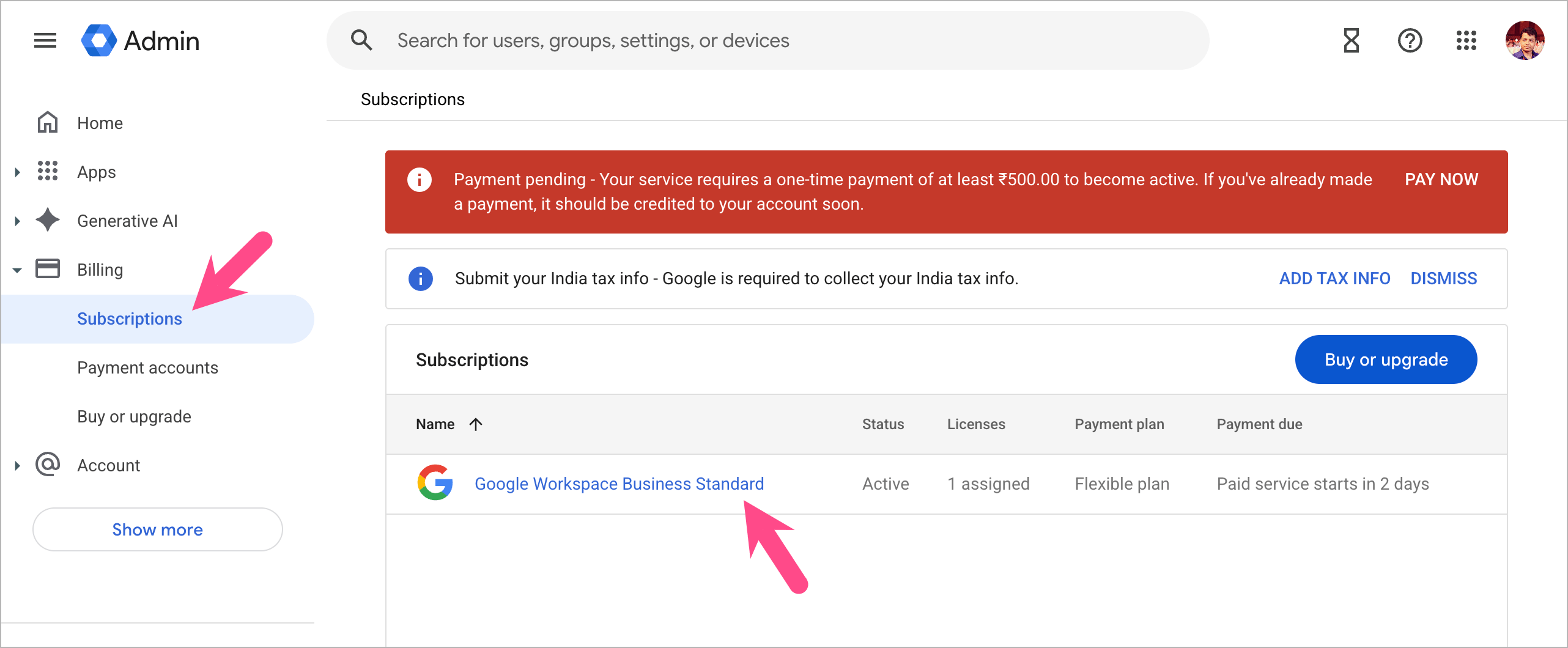Open Generative AI in the sidebar

pos(127,221)
